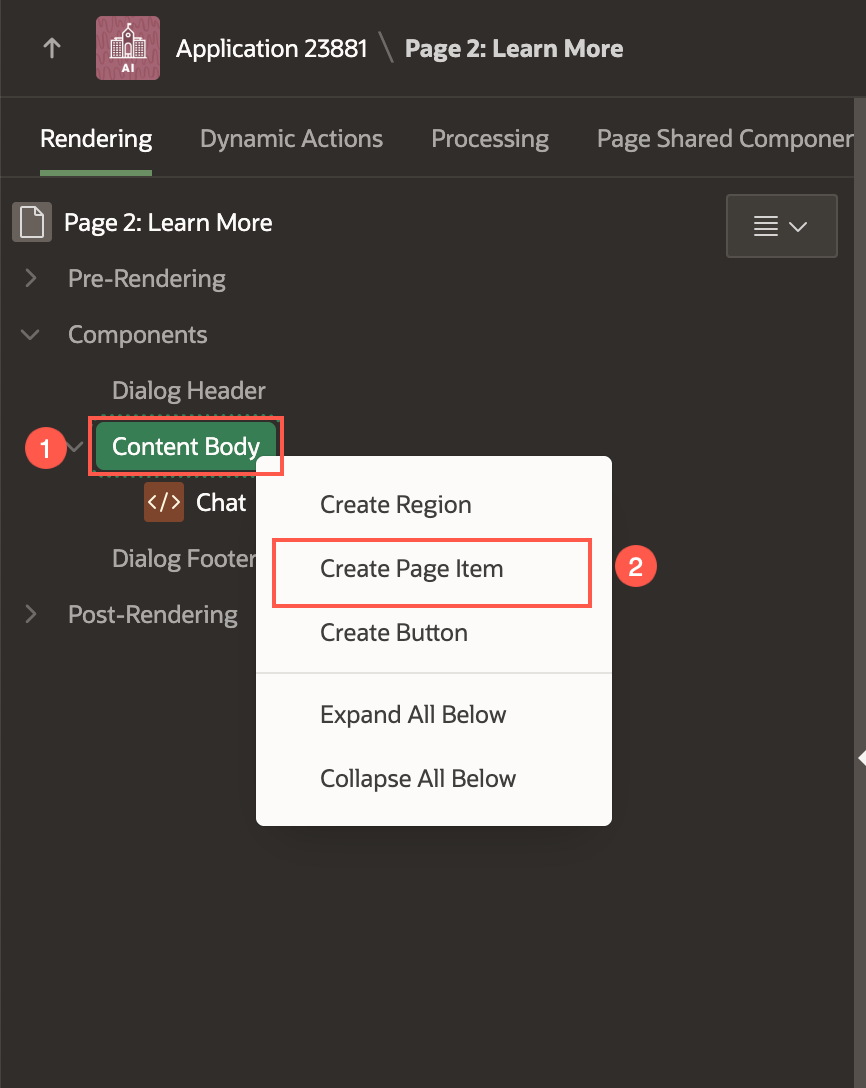Expand the Post-Rendering node
The width and height of the screenshot is (866, 1088).
[x=31, y=614]
